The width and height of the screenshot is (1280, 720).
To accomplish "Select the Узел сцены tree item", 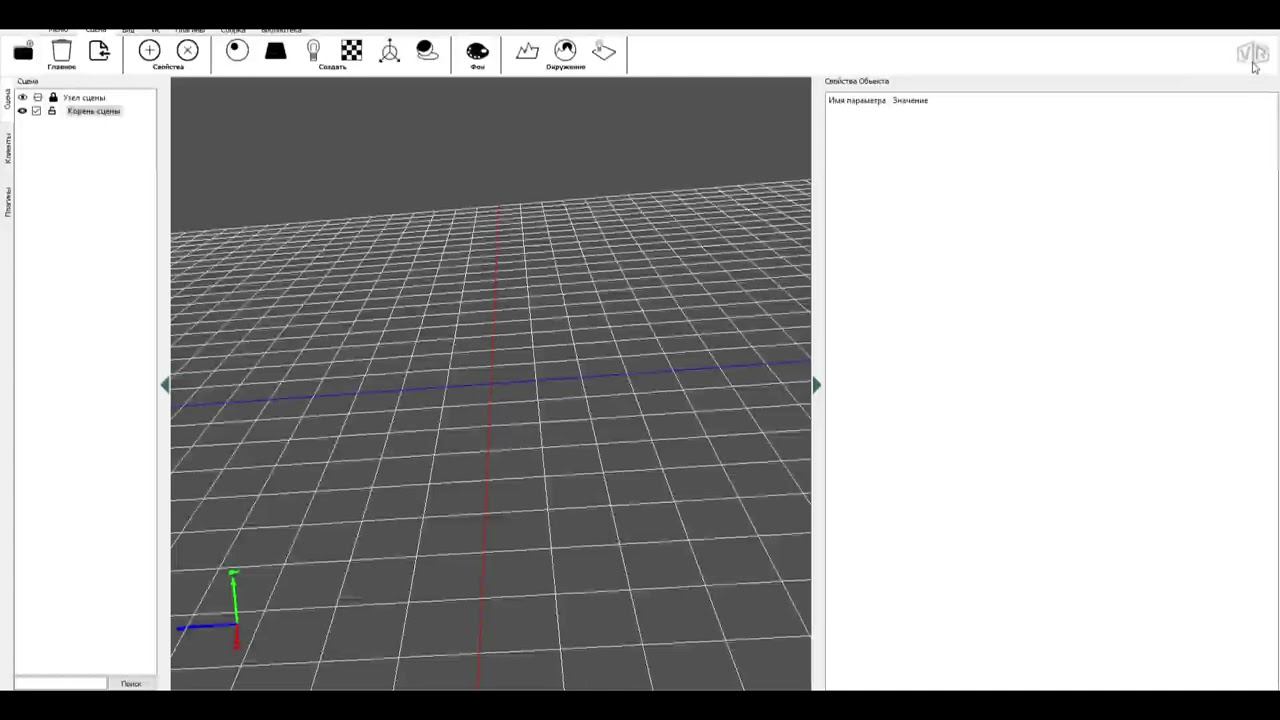I will [84, 98].
